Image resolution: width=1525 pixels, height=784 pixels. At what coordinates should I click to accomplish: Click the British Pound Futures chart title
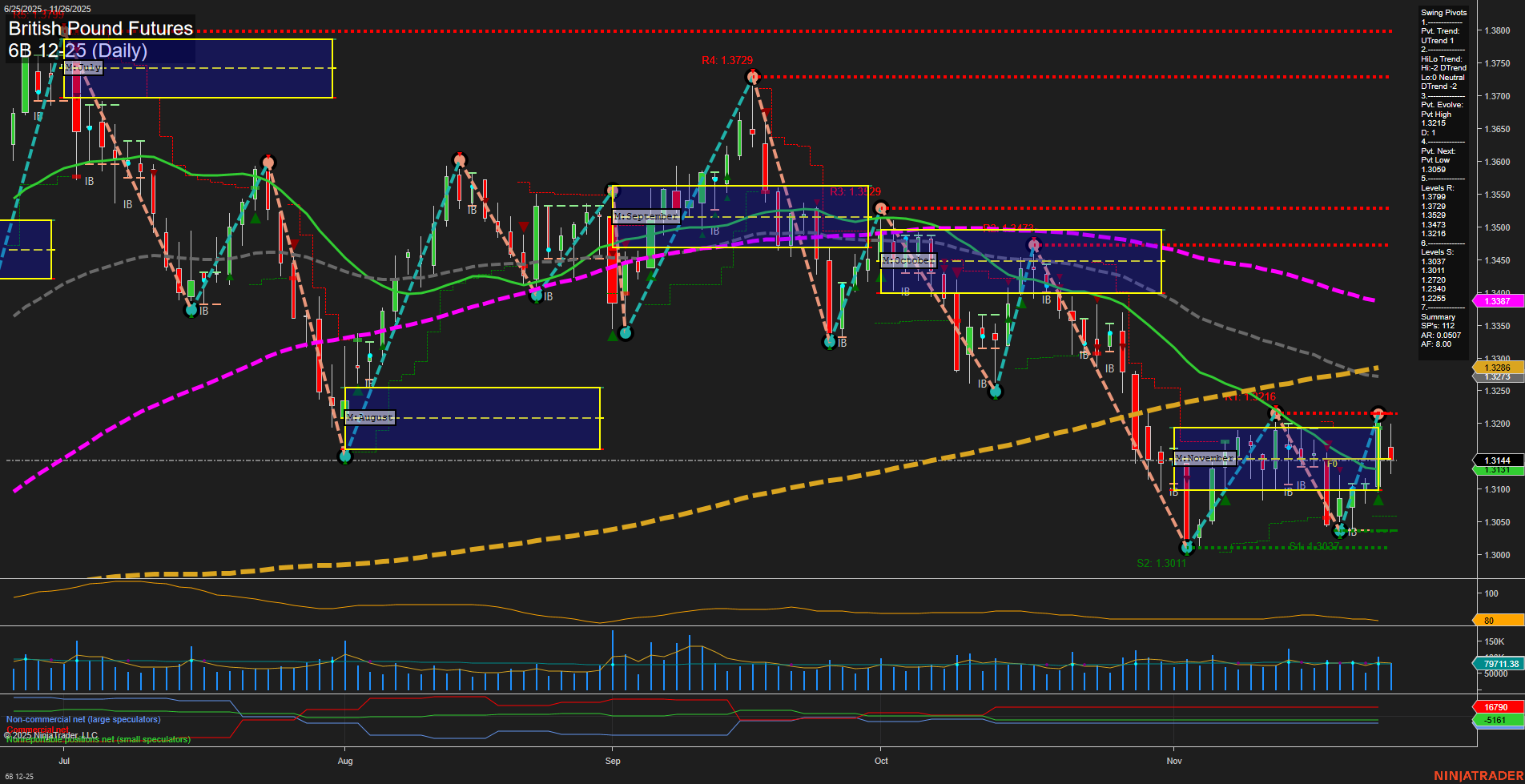coord(100,29)
